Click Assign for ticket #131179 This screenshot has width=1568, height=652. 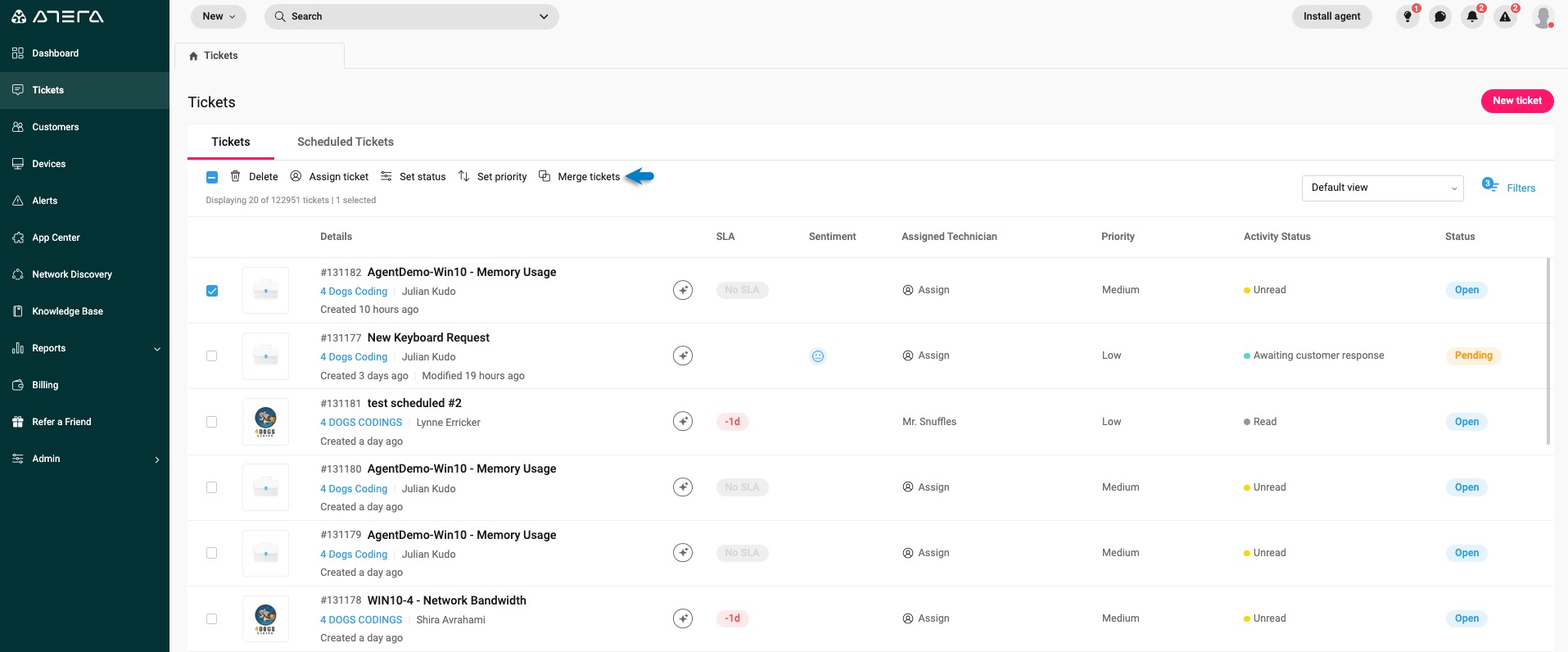click(x=926, y=553)
